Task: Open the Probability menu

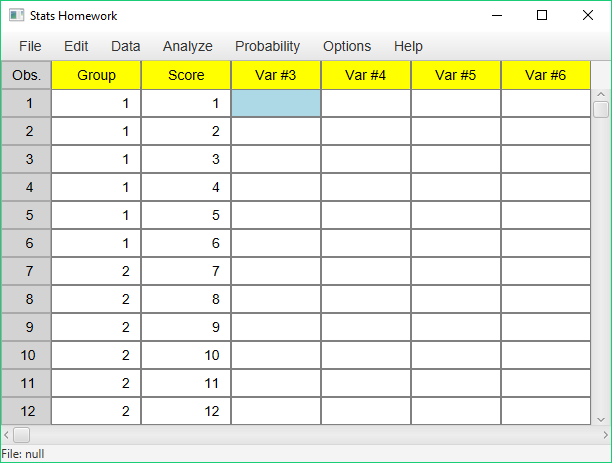Action: [267, 46]
